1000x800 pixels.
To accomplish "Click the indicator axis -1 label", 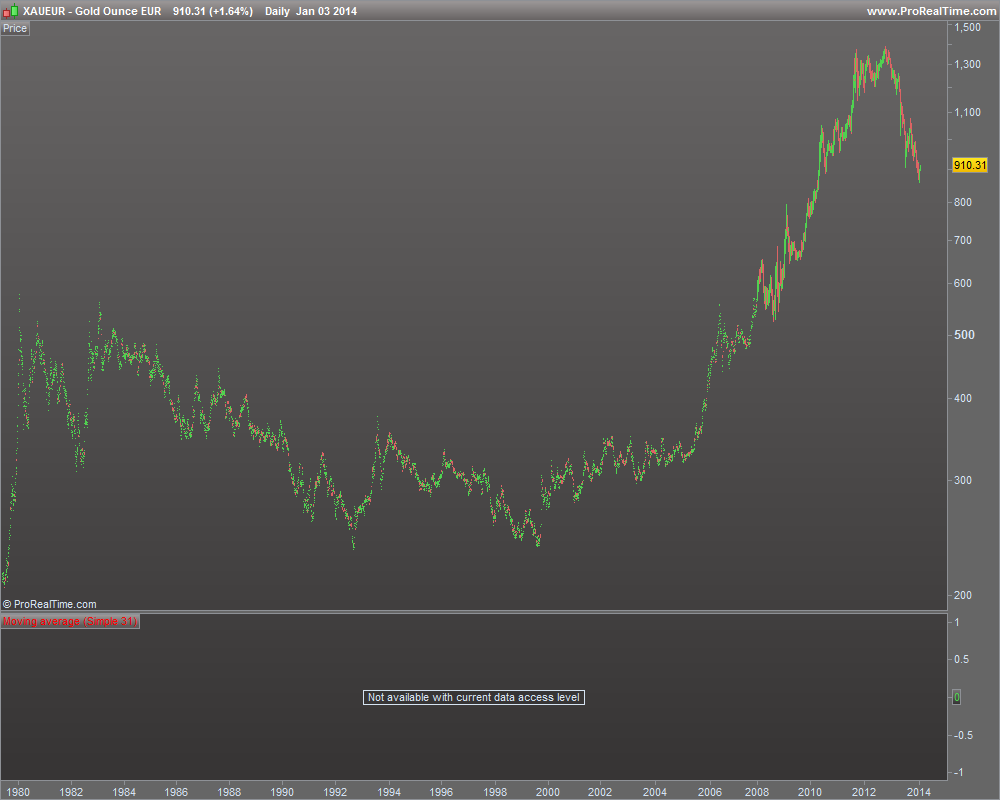I will point(958,773).
